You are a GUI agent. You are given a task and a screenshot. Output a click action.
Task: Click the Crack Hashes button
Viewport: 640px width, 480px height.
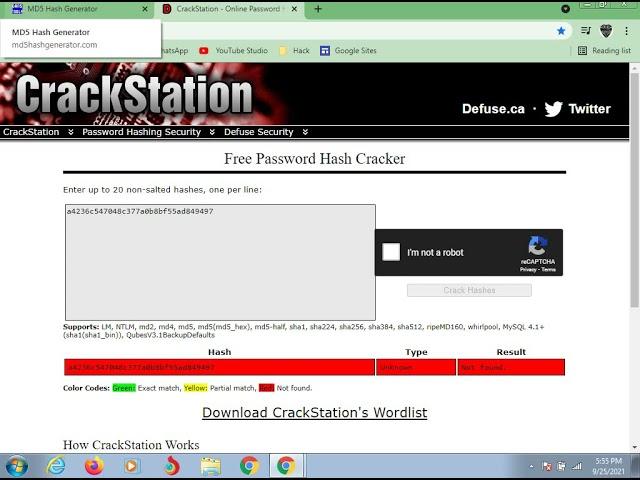click(x=469, y=290)
